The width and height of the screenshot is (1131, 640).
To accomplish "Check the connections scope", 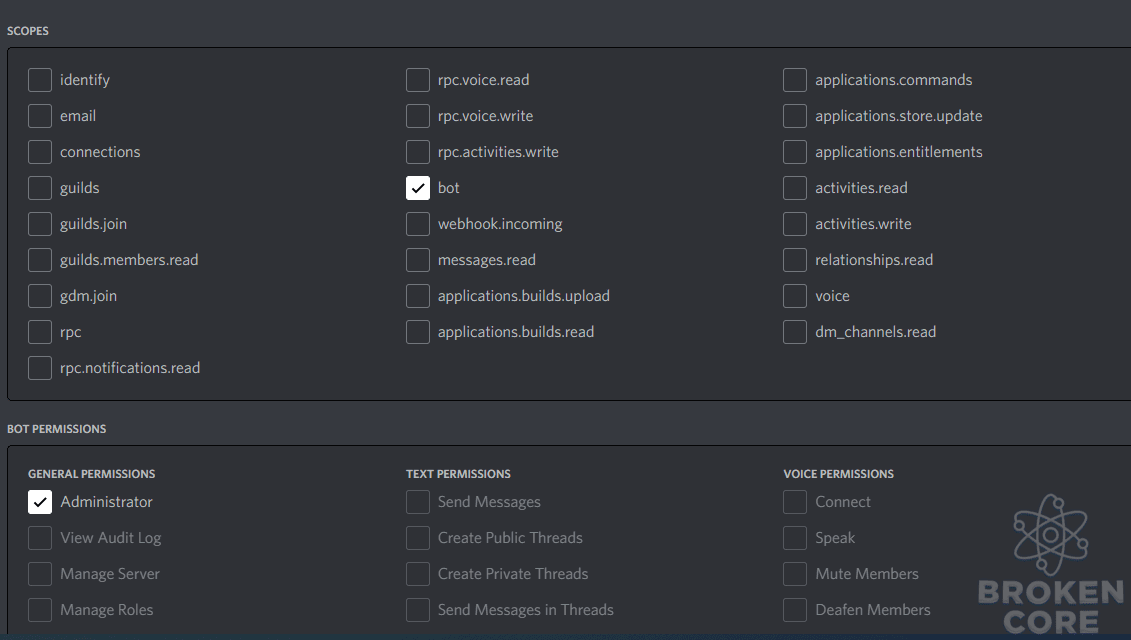I will pos(40,152).
